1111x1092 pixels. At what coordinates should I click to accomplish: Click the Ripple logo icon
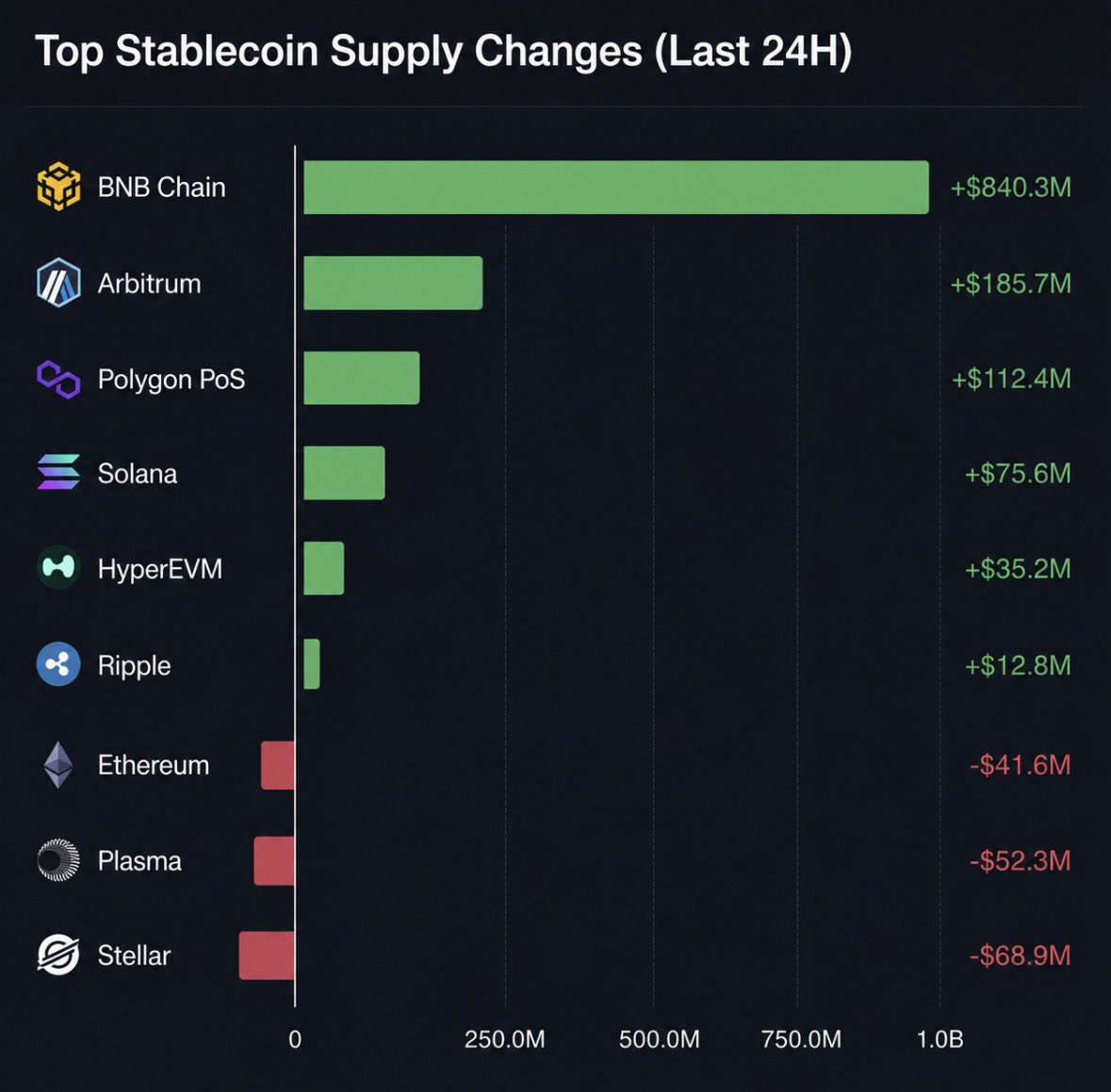[58, 664]
